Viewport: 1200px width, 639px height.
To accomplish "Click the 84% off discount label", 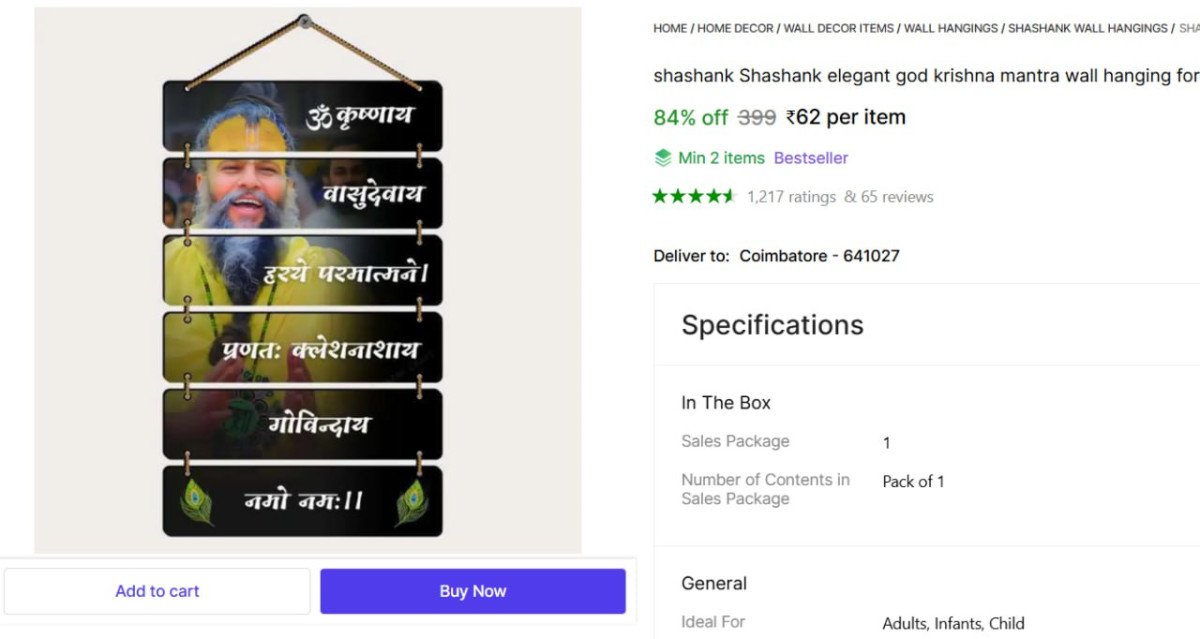I will [x=689, y=116].
